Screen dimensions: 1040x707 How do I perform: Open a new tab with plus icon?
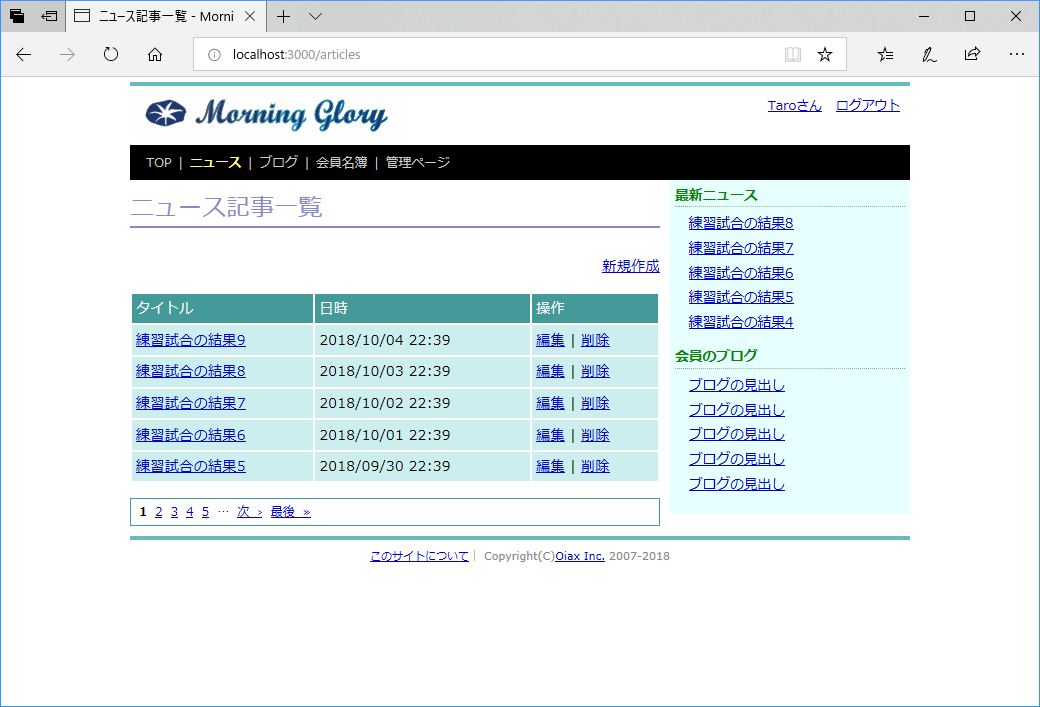click(283, 17)
